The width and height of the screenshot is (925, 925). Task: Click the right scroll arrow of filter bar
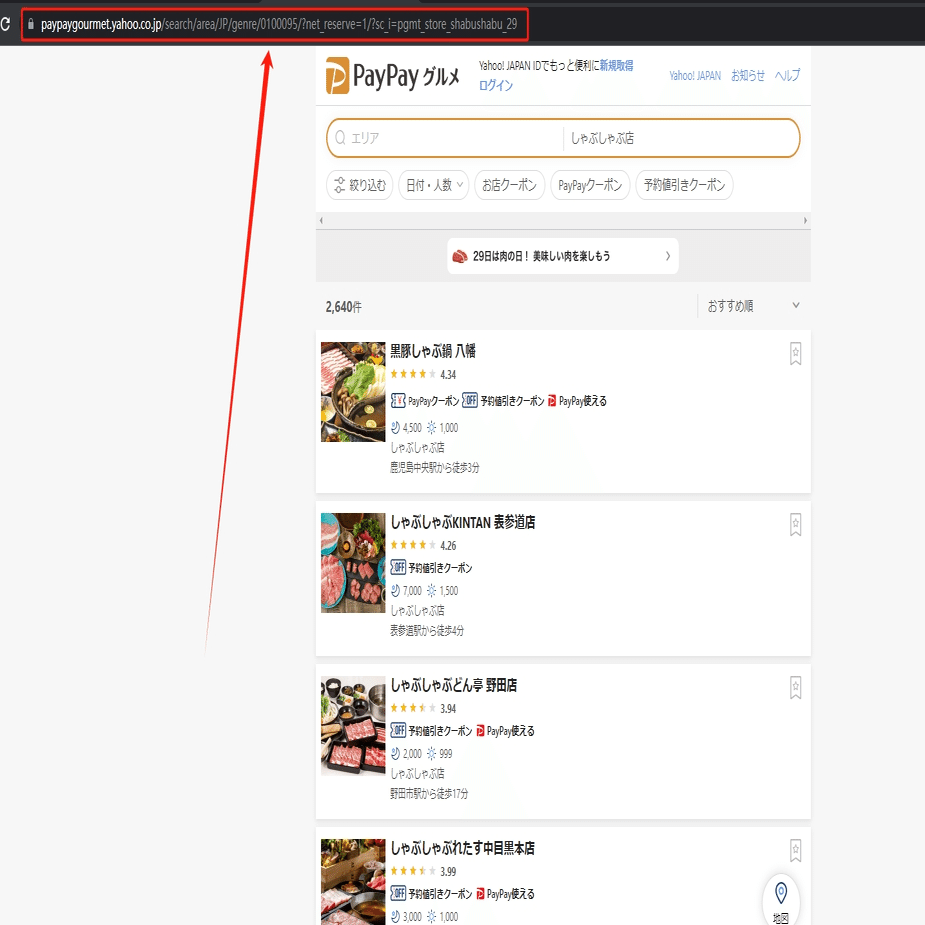point(805,221)
